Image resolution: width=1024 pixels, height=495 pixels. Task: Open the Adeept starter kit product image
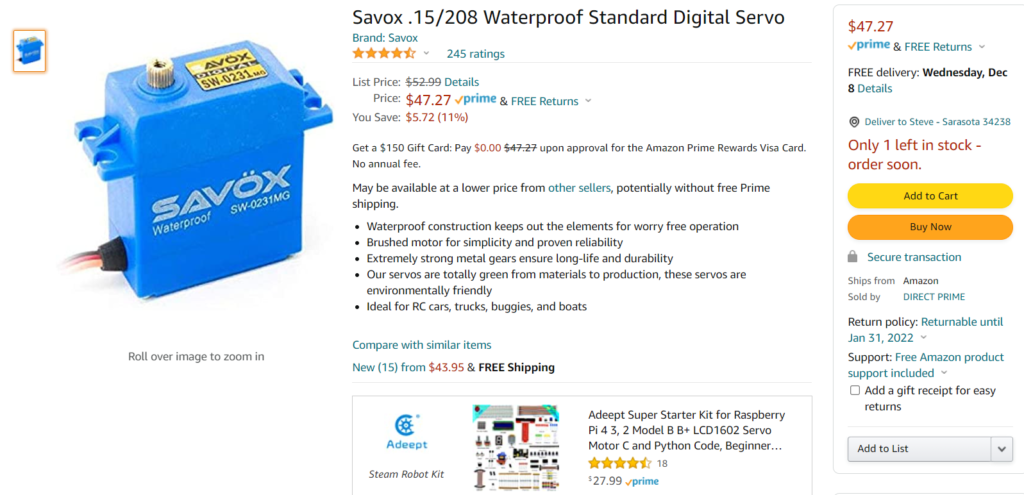pyautogui.click(x=516, y=448)
